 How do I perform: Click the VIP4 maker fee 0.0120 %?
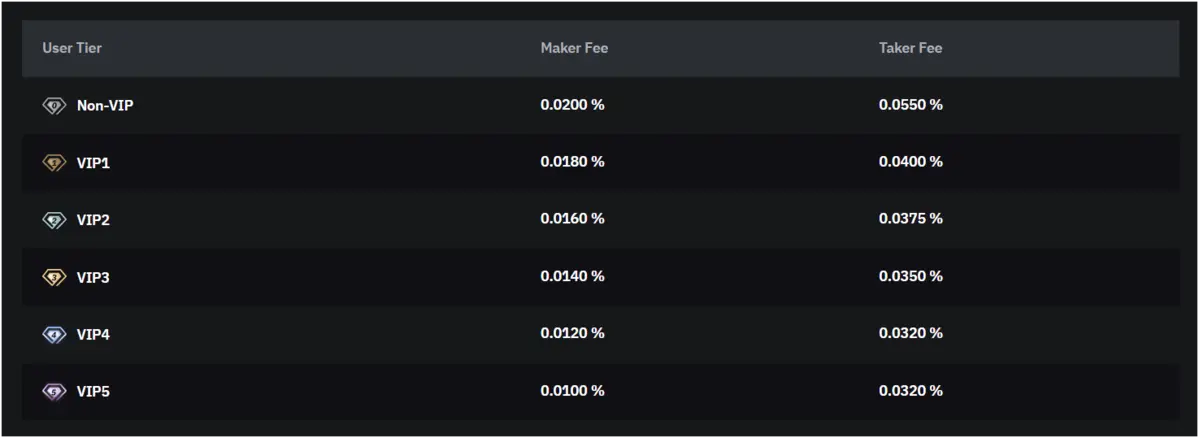(572, 334)
